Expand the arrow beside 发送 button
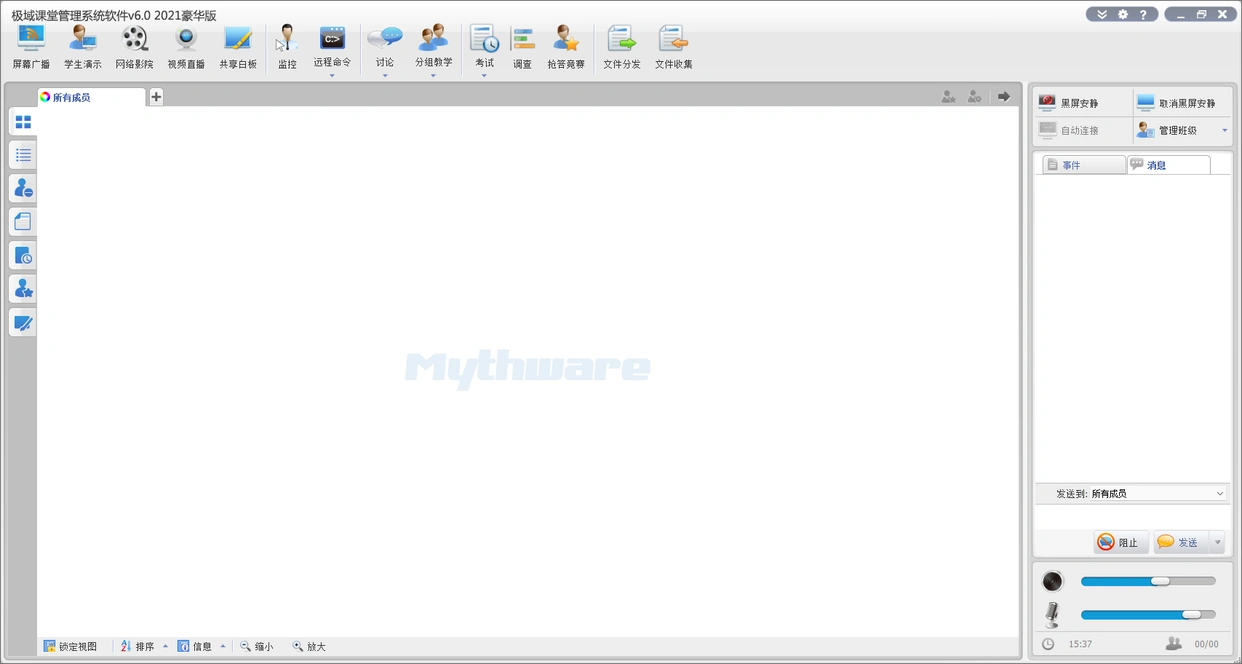The width and height of the screenshot is (1242, 664). coord(1217,542)
